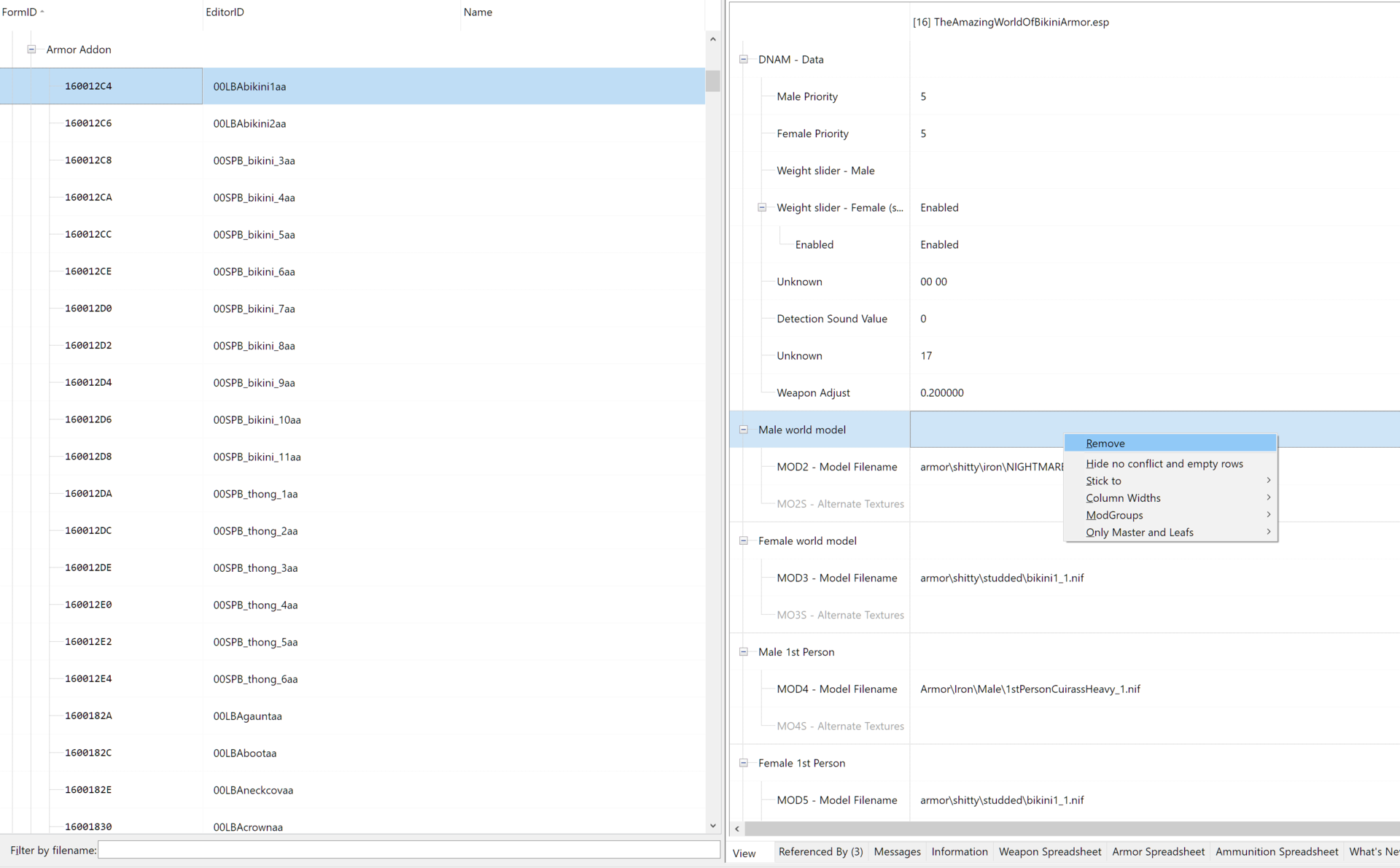The width and height of the screenshot is (1400, 868).
Task: Open the Ammunition Spreadsheet tab
Action: click(x=1277, y=852)
